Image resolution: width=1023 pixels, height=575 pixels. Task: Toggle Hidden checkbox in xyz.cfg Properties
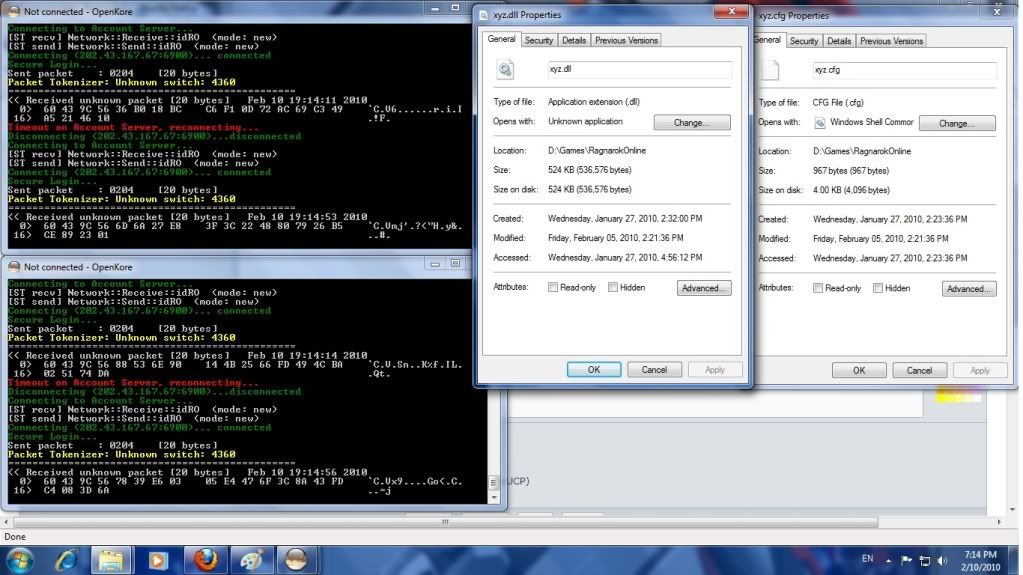[x=878, y=288]
